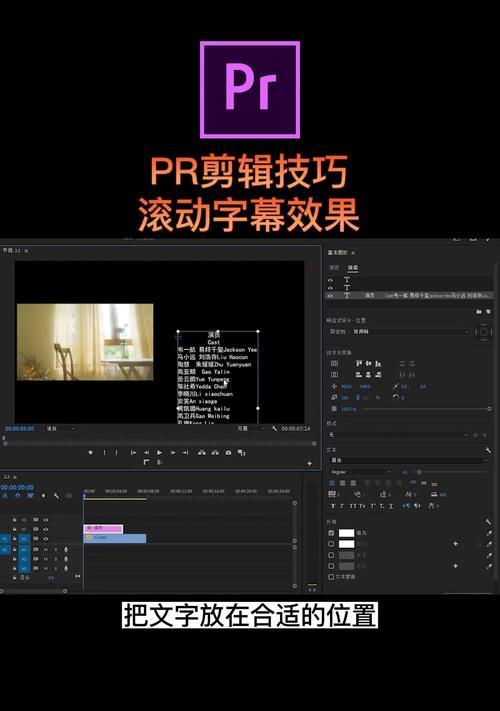This screenshot has height=711, width=500.
Task: Click the Extract button in transport bar
Action: pyautogui.click(x=215, y=453)
